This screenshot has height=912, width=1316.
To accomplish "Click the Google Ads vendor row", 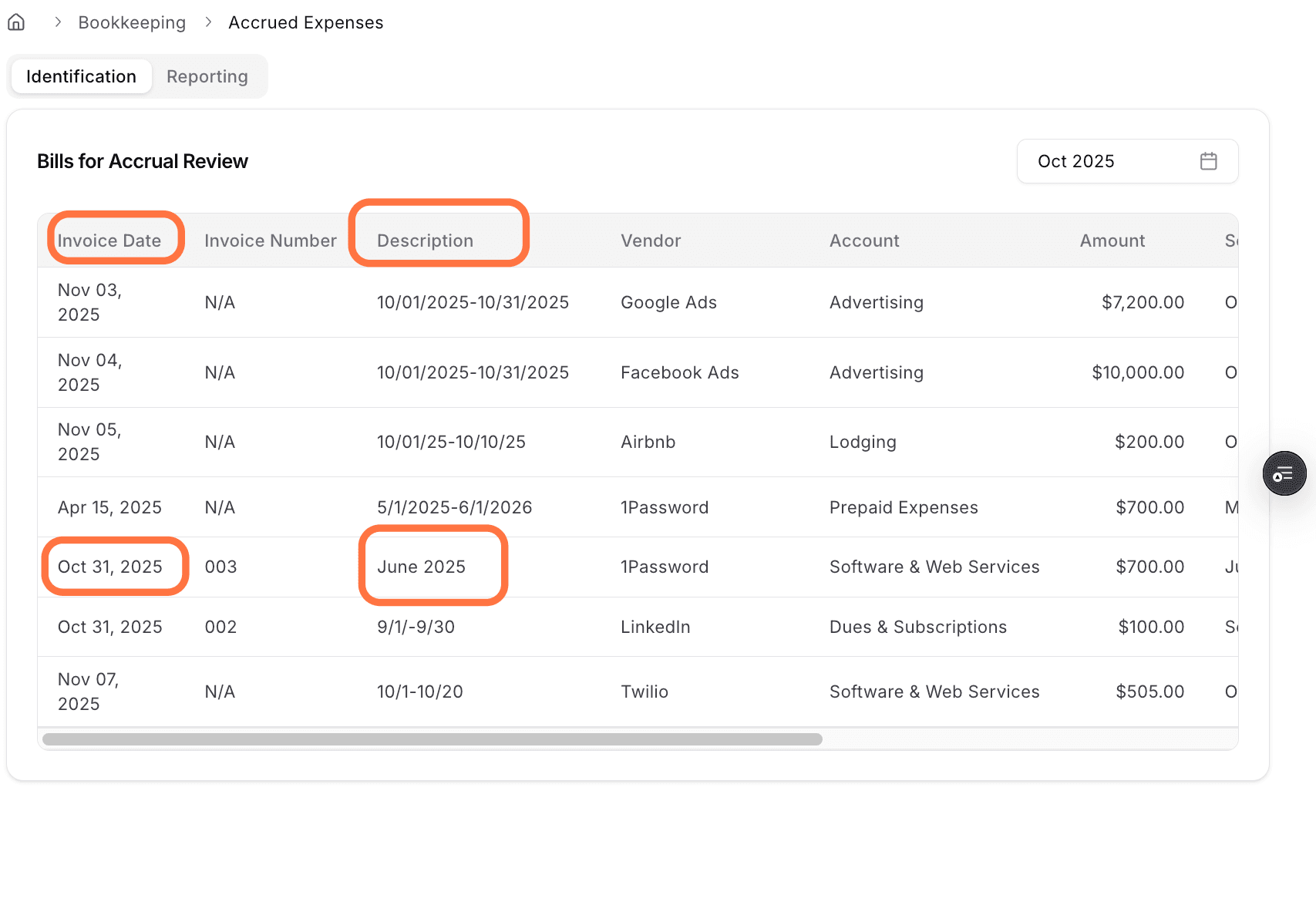I will click(668, 302).
